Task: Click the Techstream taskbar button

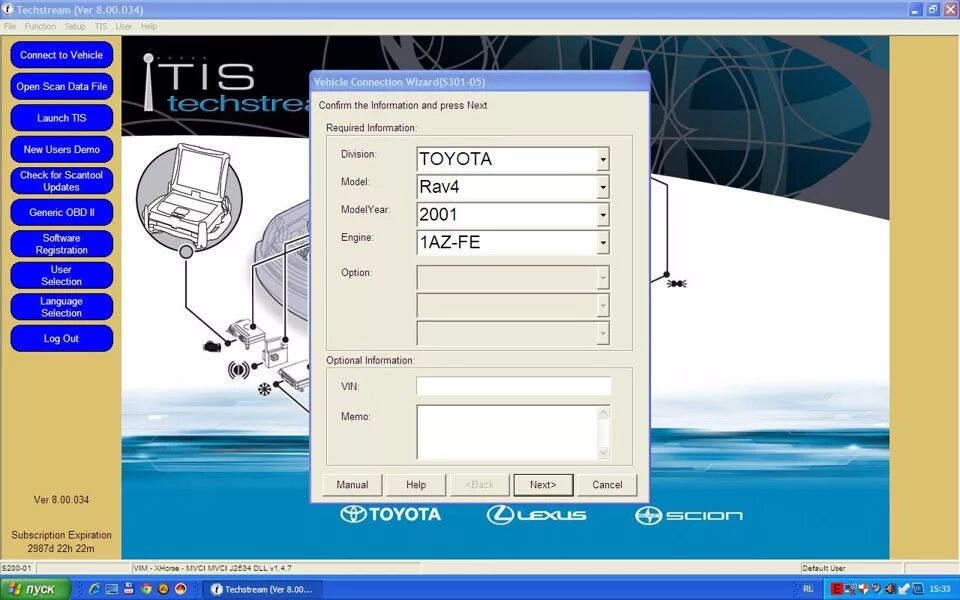Action: [x=262, y=589]
